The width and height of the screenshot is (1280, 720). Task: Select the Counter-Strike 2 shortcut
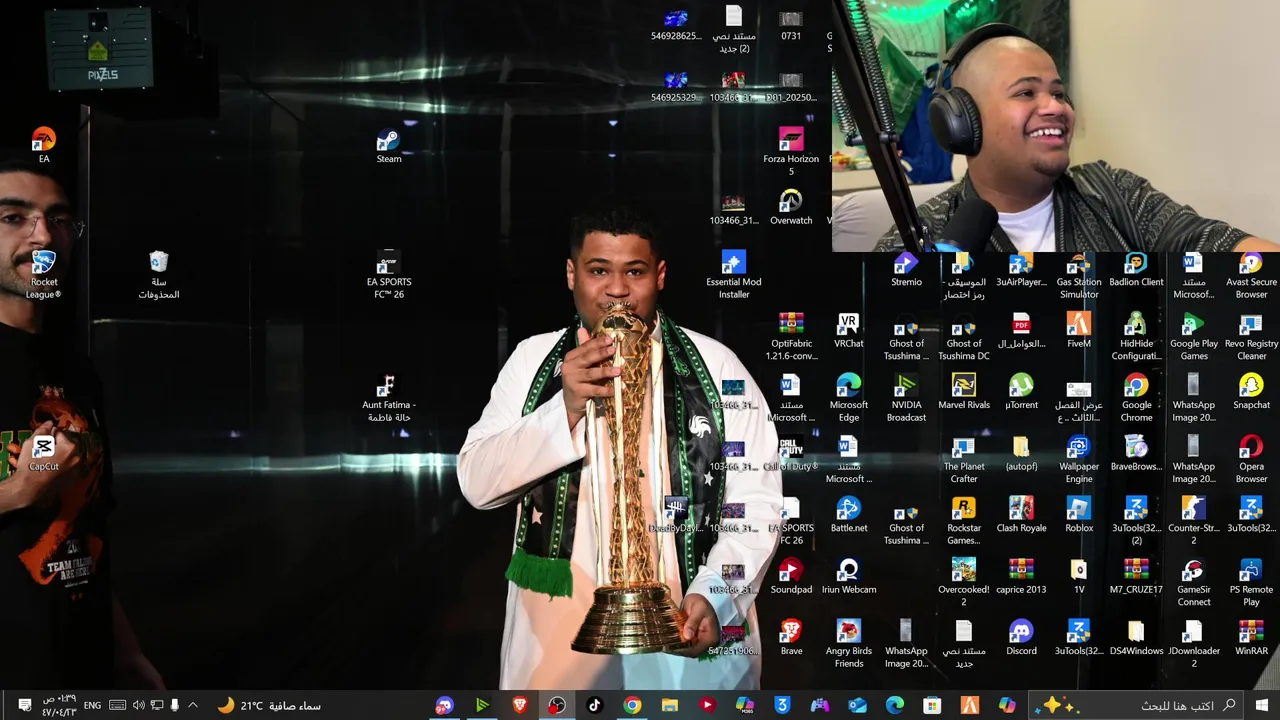coord(1194,521)
